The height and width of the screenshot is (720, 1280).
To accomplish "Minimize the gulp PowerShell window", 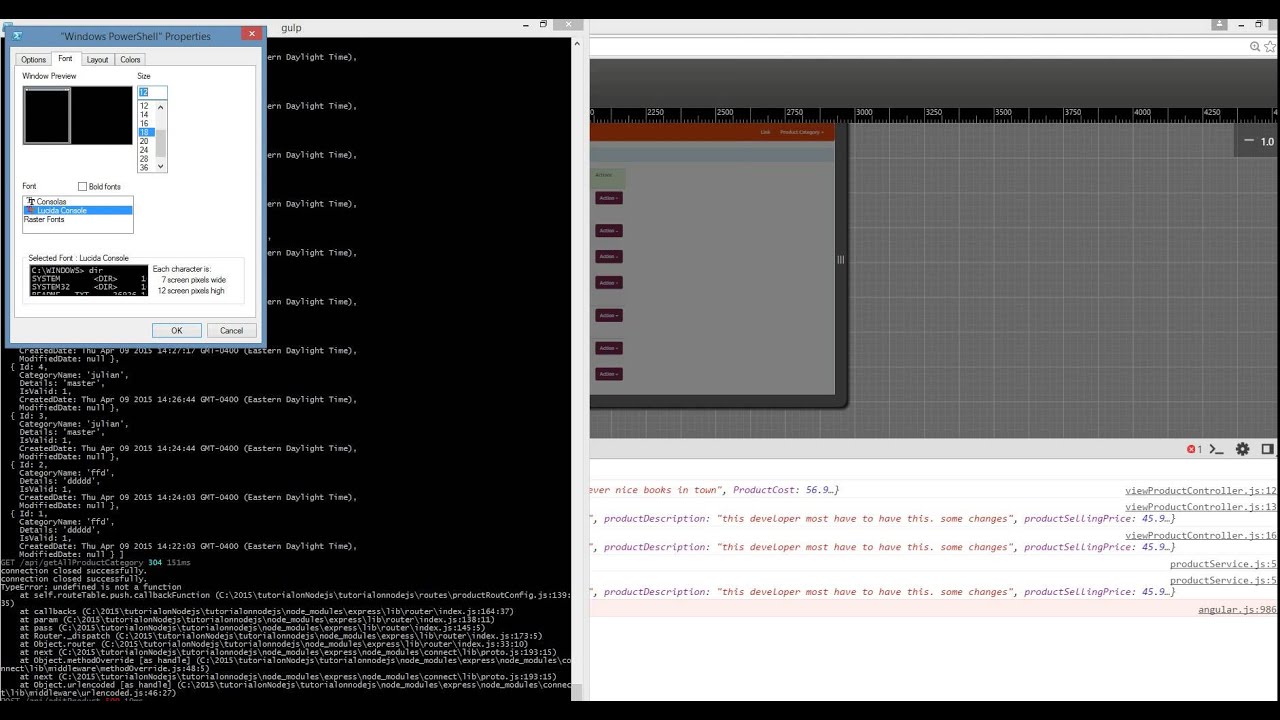I will (525, 24).
